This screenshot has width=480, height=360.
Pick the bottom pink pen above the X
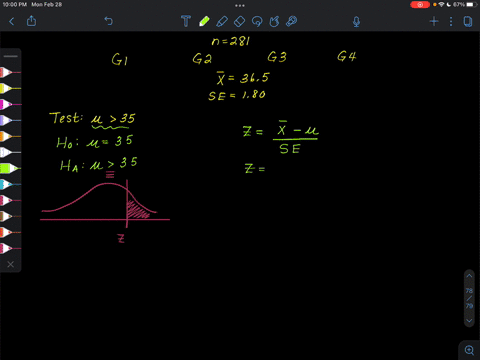click(10, 248)
